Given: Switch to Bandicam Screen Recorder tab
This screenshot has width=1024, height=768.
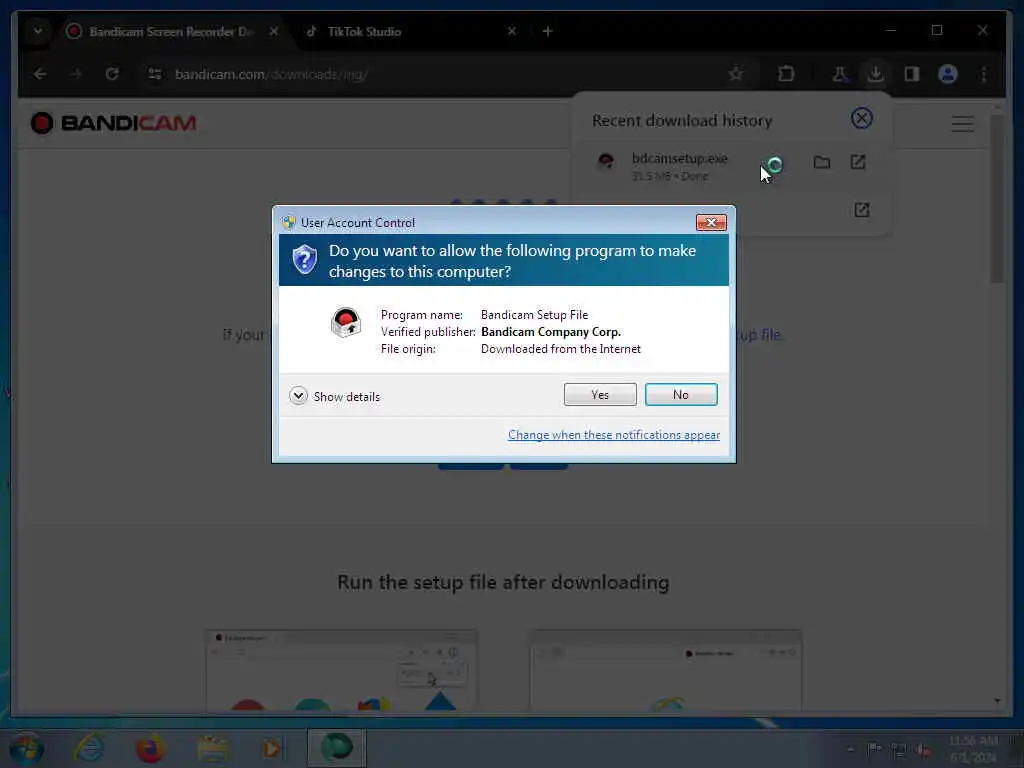Looking at the screenshot, I should tap(171, 31).
